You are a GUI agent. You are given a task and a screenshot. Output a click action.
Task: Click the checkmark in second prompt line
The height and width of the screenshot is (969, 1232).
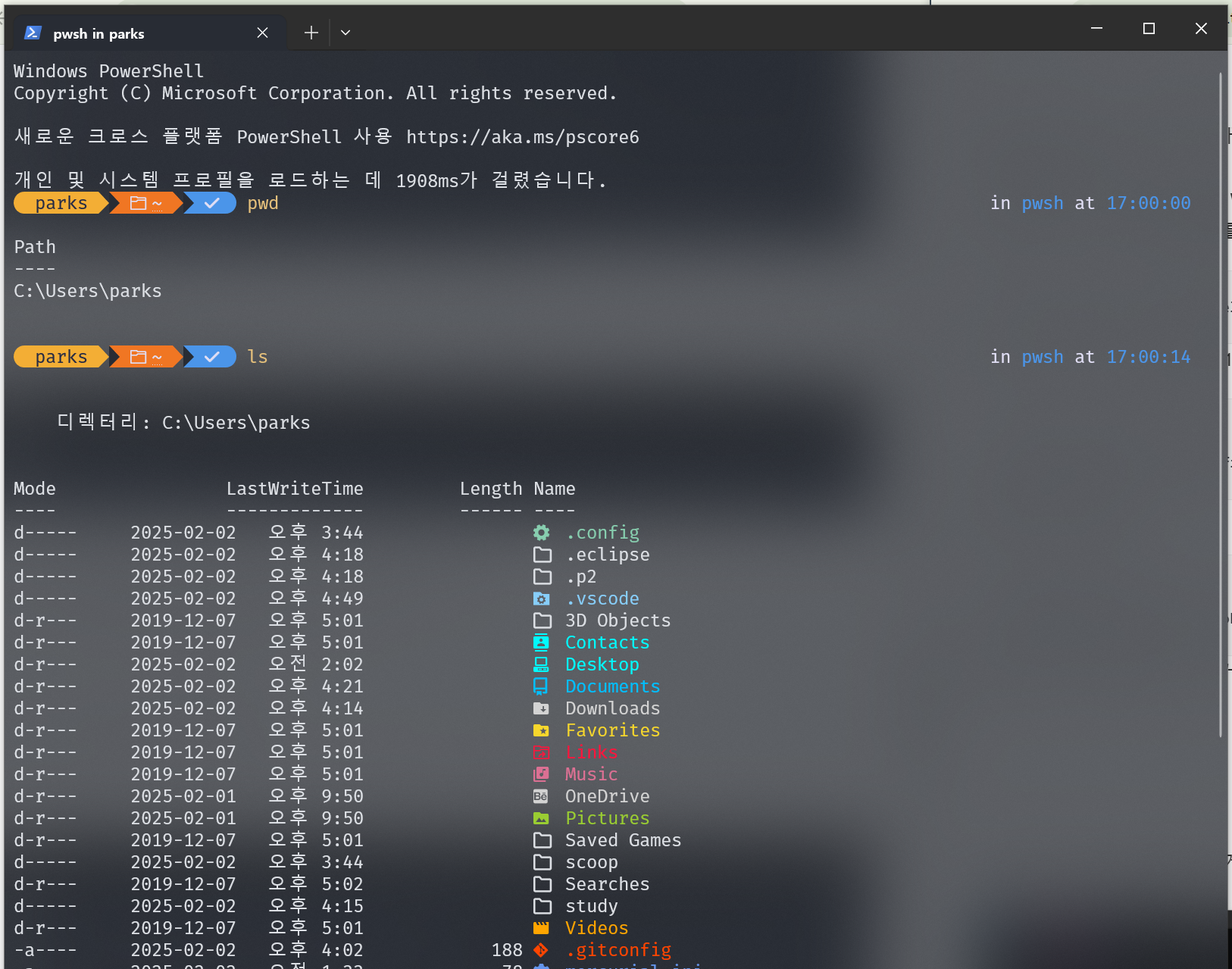point(212,356)
